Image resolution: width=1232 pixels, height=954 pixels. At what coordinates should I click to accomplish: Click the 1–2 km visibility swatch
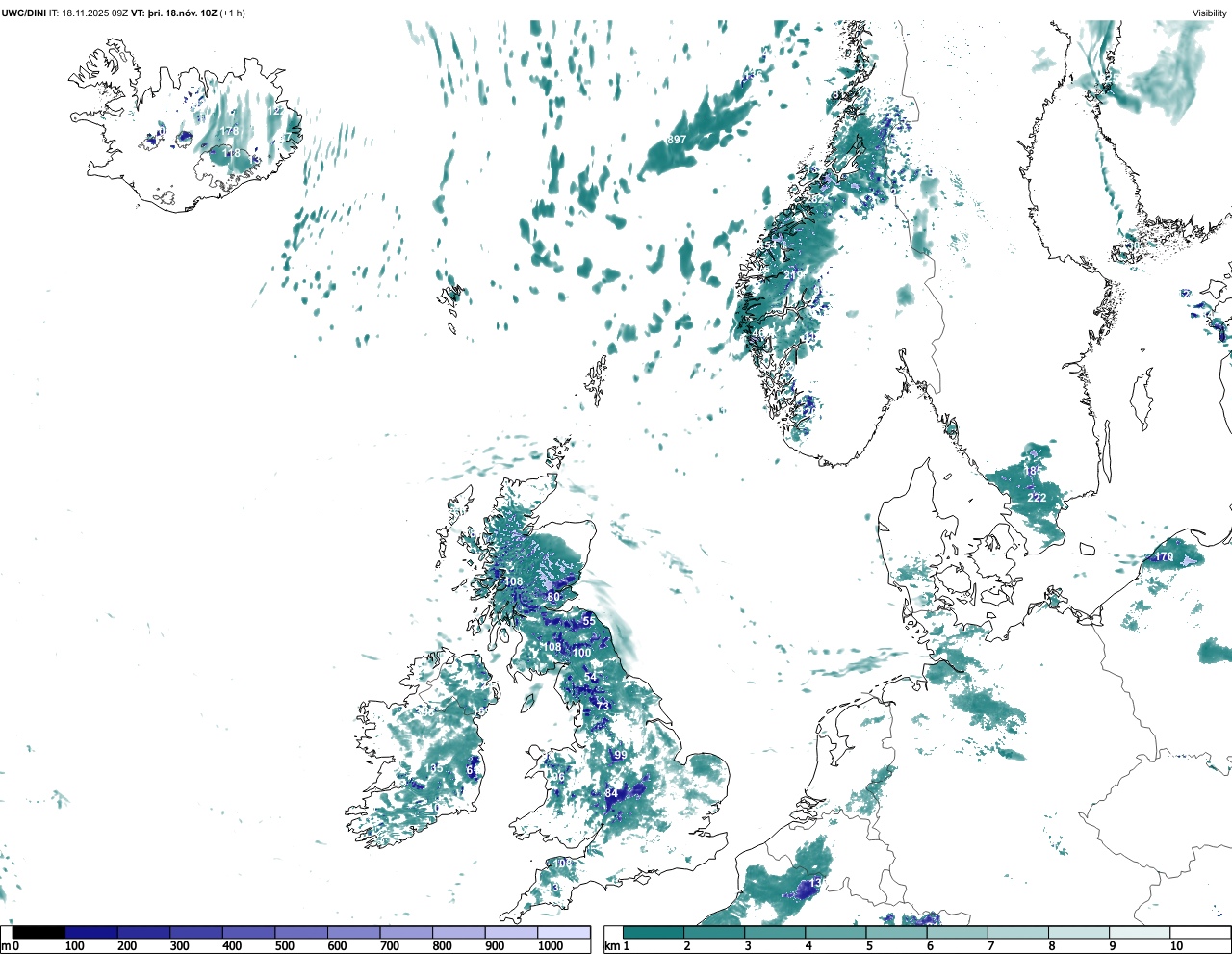(x=654, y=933)
